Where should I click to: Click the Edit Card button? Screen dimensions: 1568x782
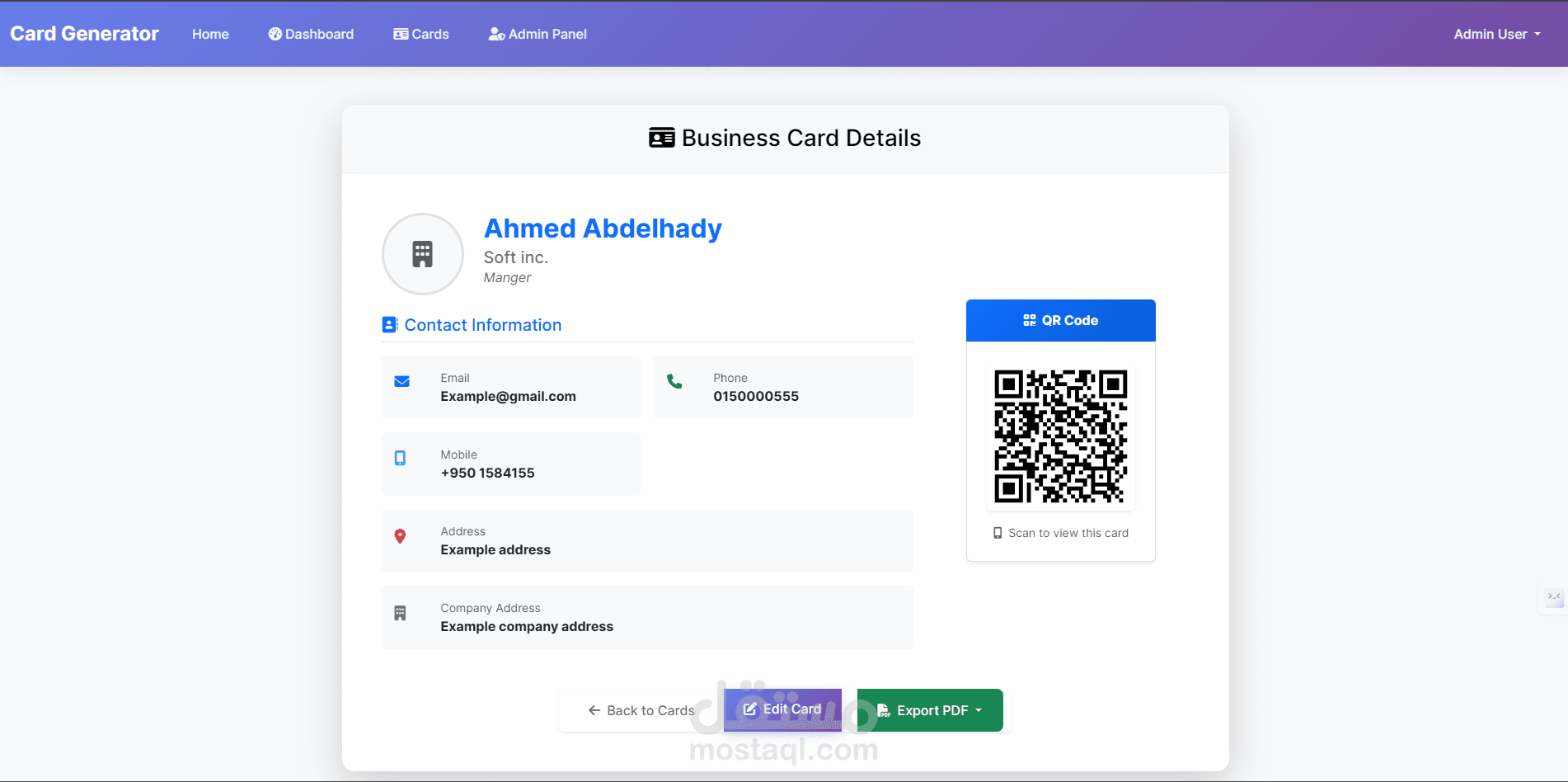pyautogui.click(x=782, y=709)
